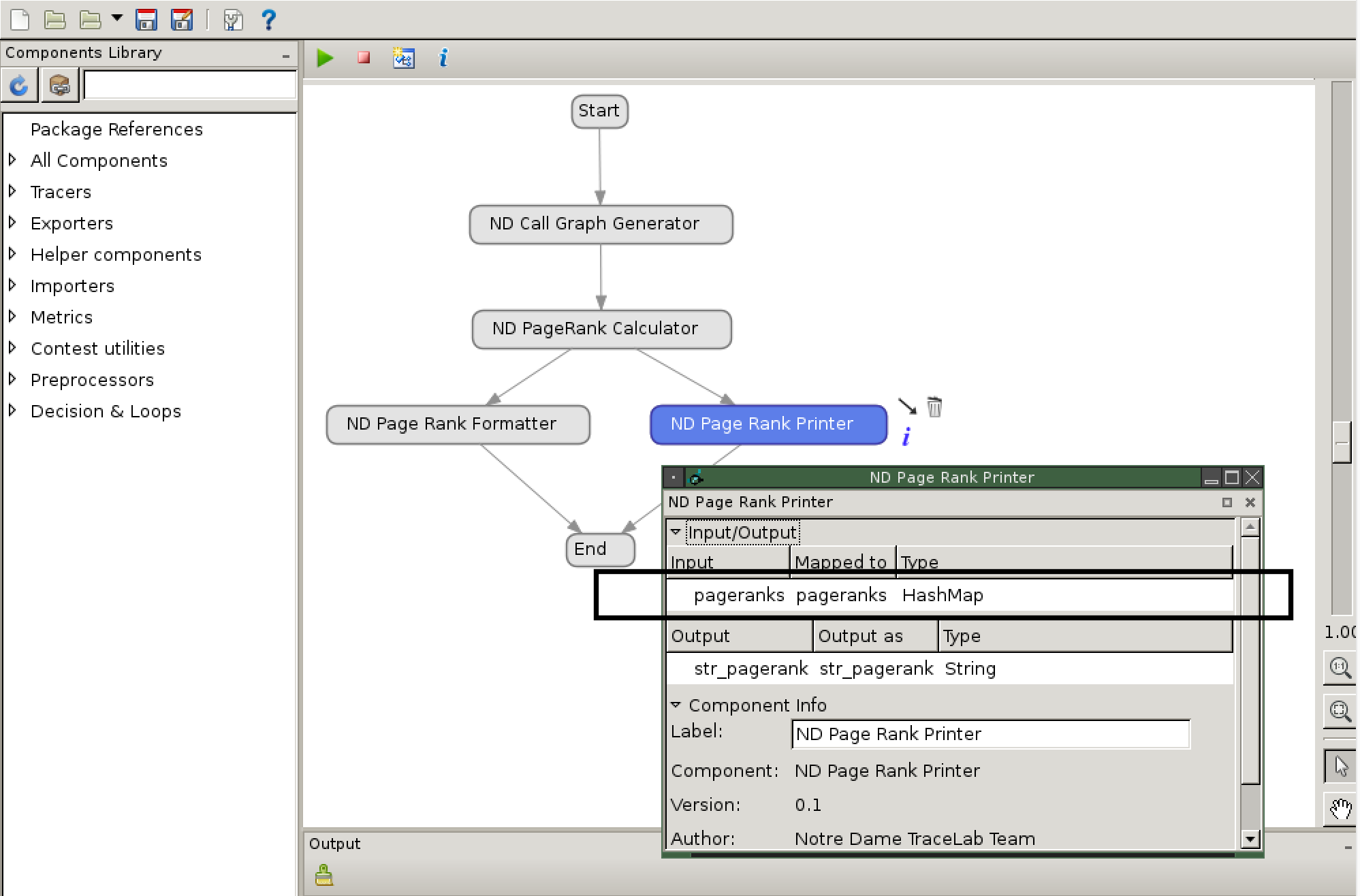Select the HashMap type cell
This screenshot has height=896, width=1360.
point(943,596)
